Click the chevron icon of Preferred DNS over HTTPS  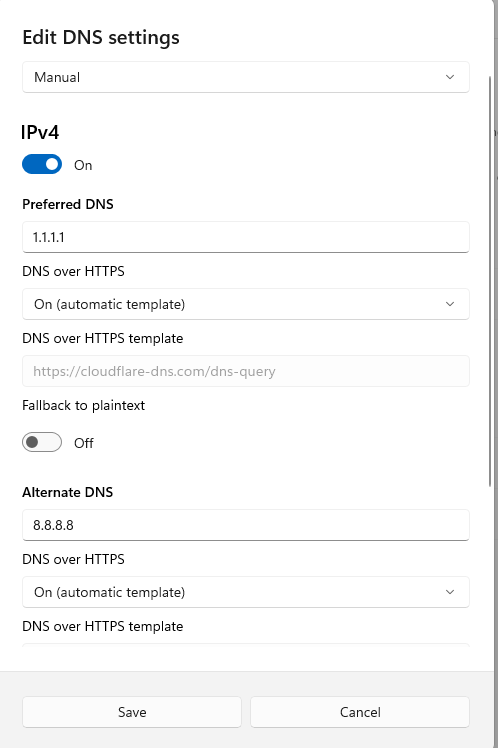point(449,304)
